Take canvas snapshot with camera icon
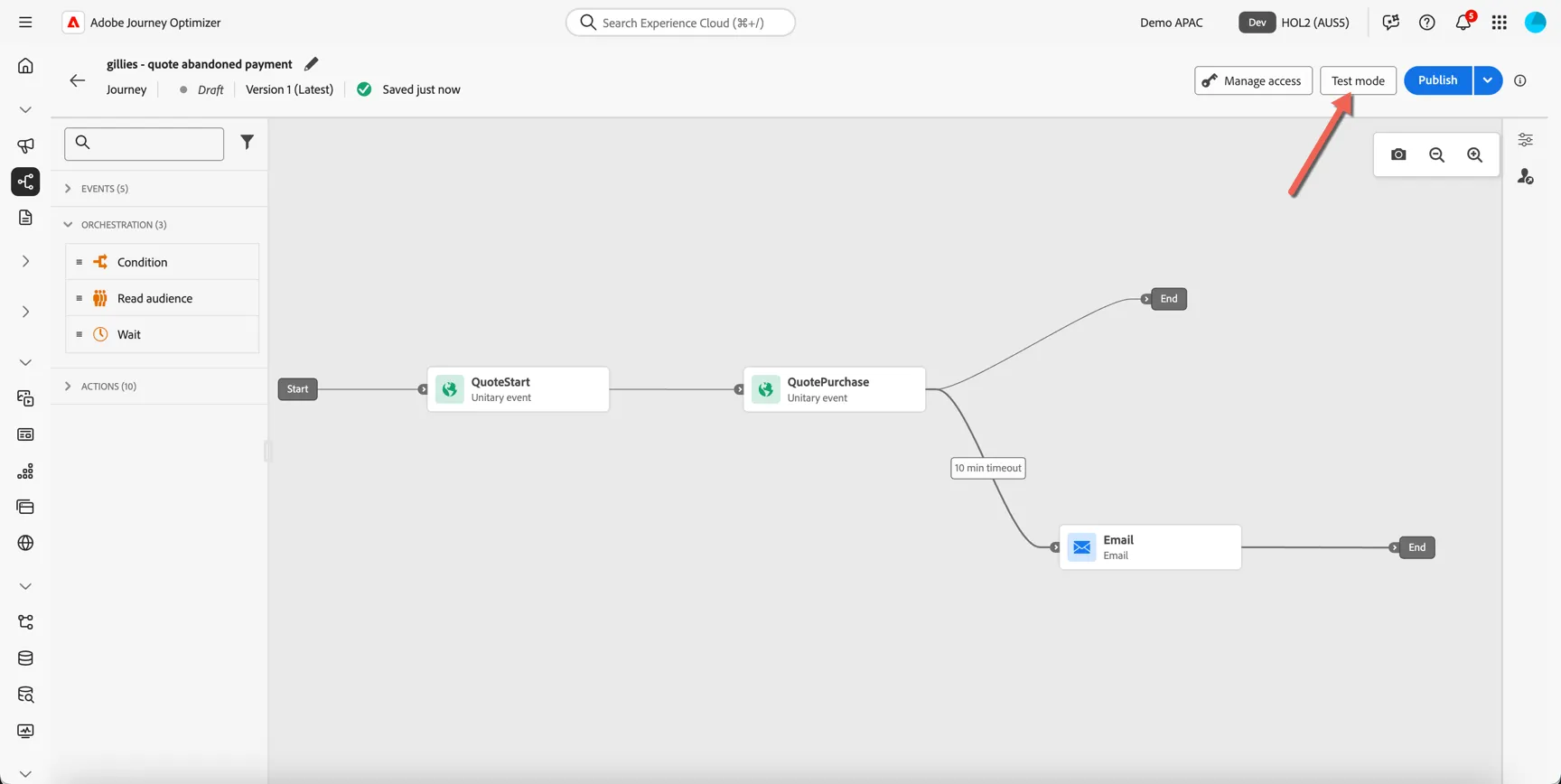Viewport: 1561px width, 784px height. pyautogui.click(x=1398, y=154)
